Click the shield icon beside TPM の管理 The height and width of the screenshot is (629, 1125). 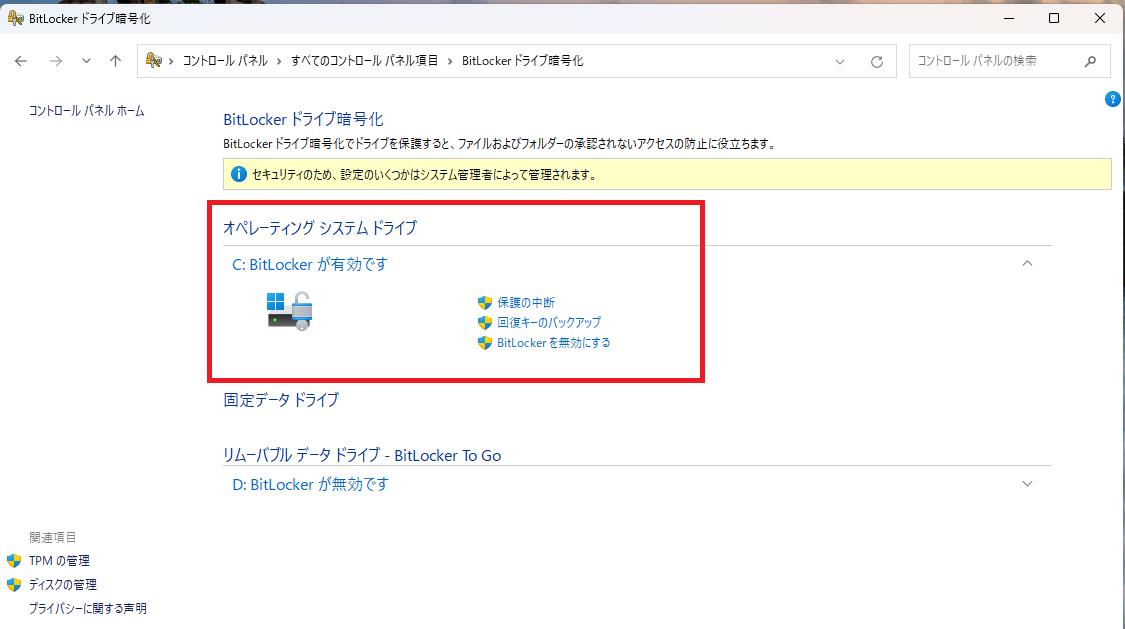(x=14, y=561)
